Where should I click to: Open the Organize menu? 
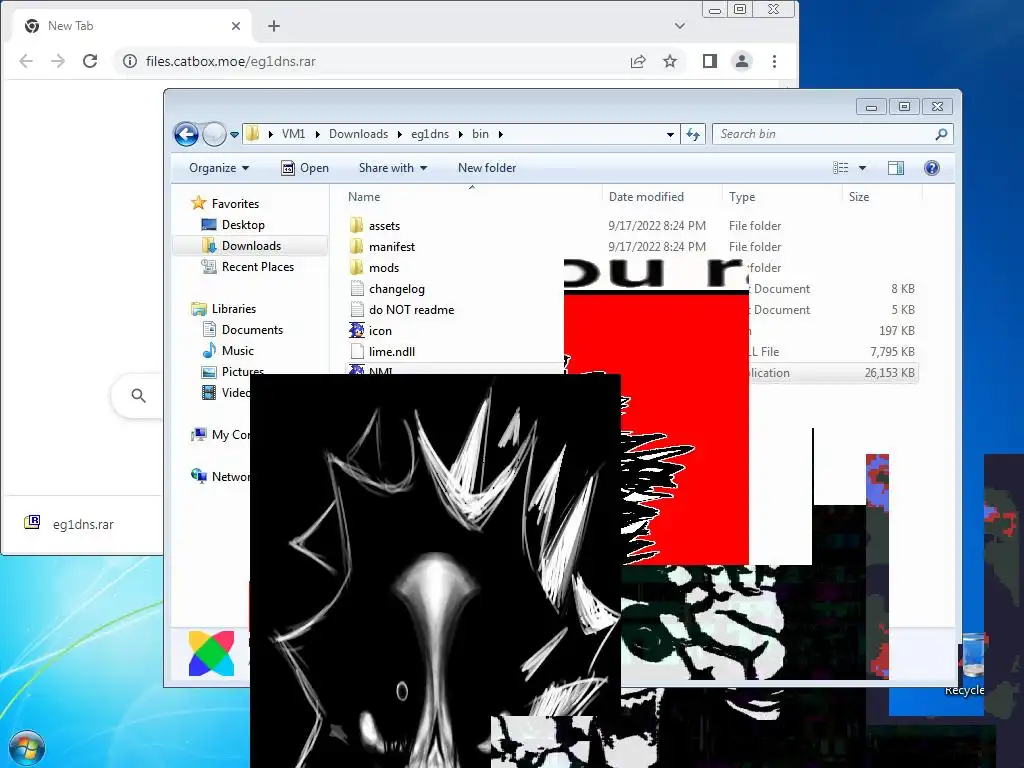pos(219,168)
